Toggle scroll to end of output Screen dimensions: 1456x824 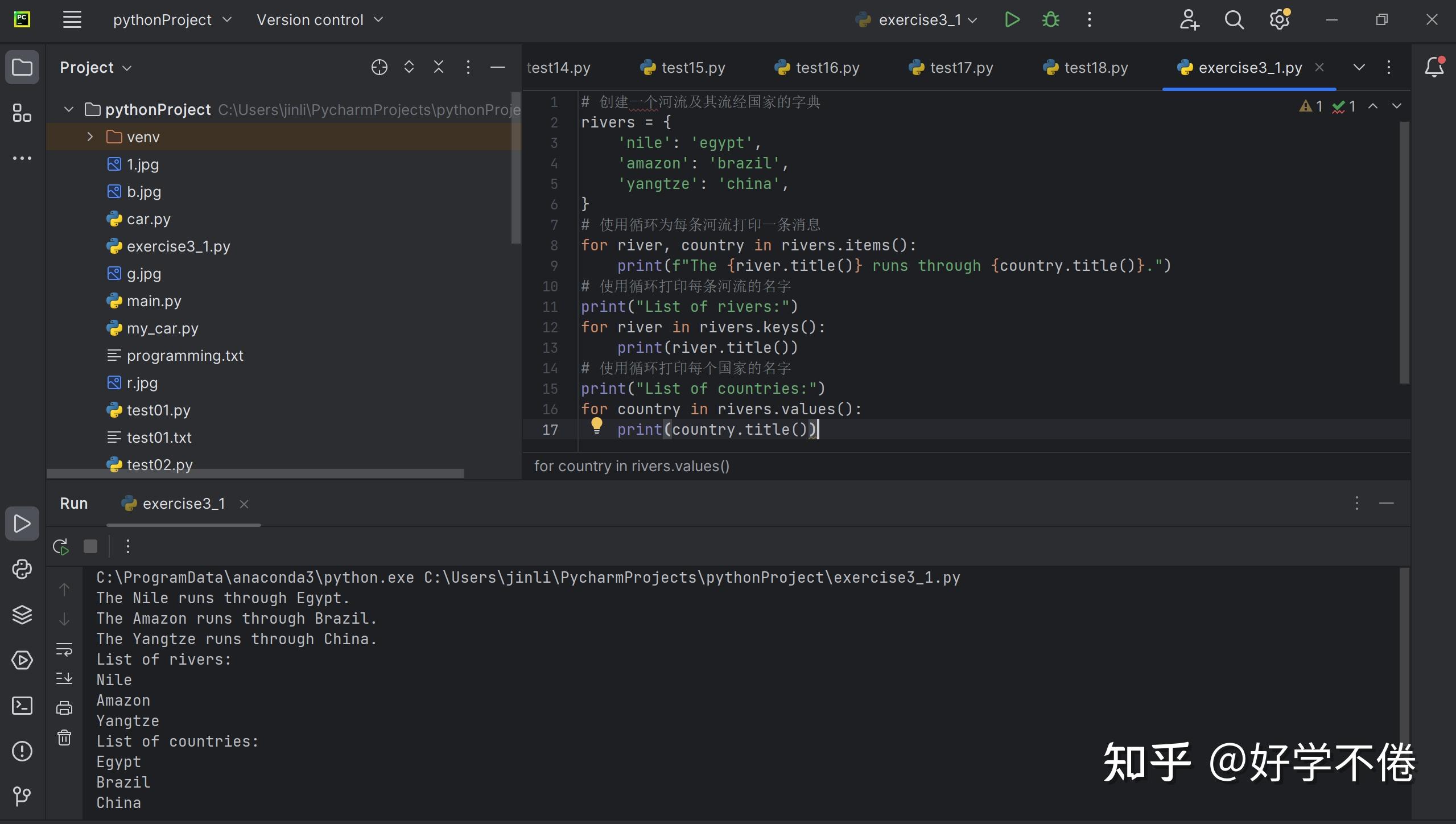pyautogui.click(x=64, y=678)
